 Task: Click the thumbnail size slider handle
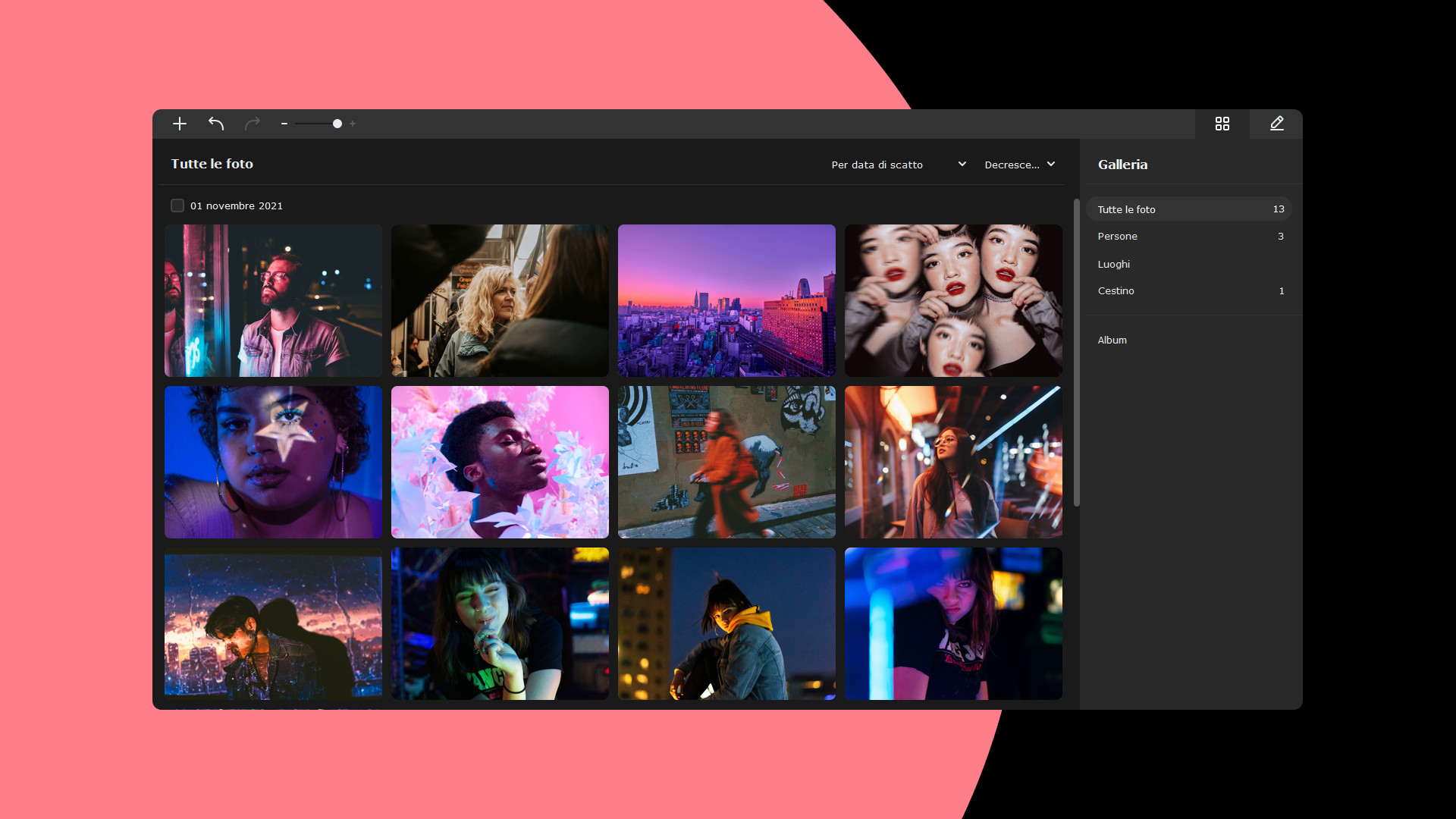click(x=337, y=124)
